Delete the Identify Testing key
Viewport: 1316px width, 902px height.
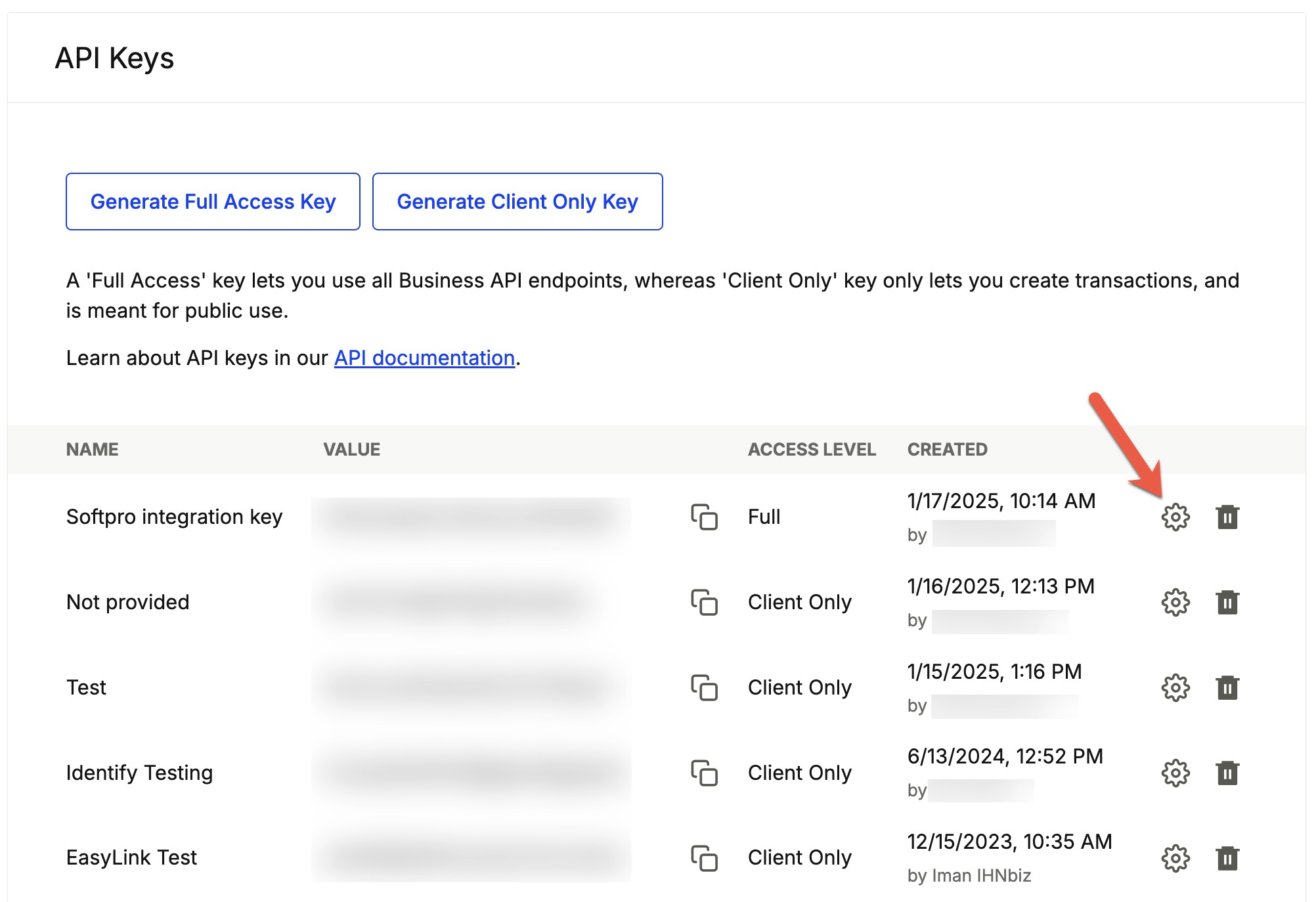coord(1227,773)
